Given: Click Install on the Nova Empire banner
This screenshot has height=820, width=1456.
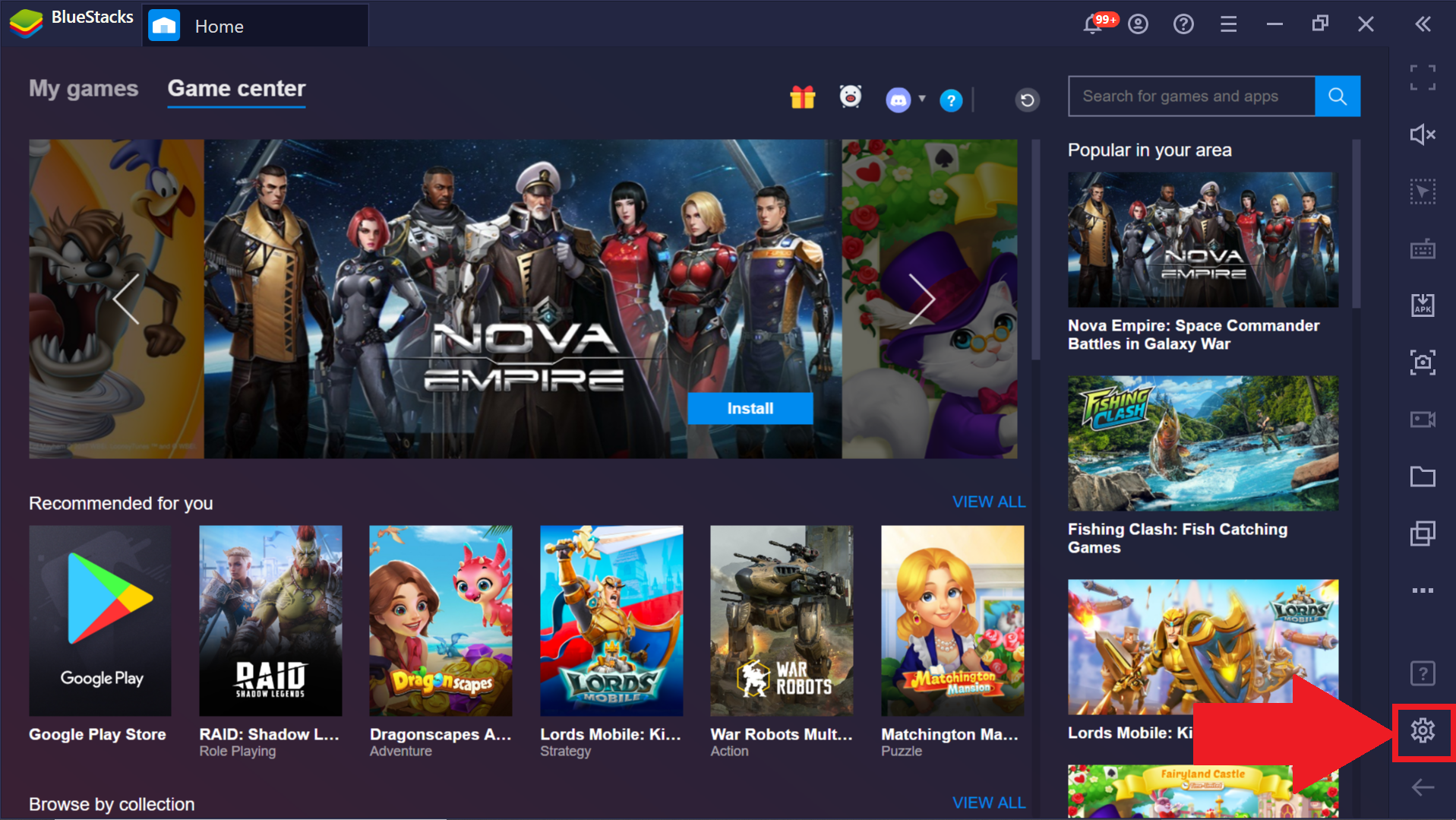Looking at the screenshot, I should point(750,408).
